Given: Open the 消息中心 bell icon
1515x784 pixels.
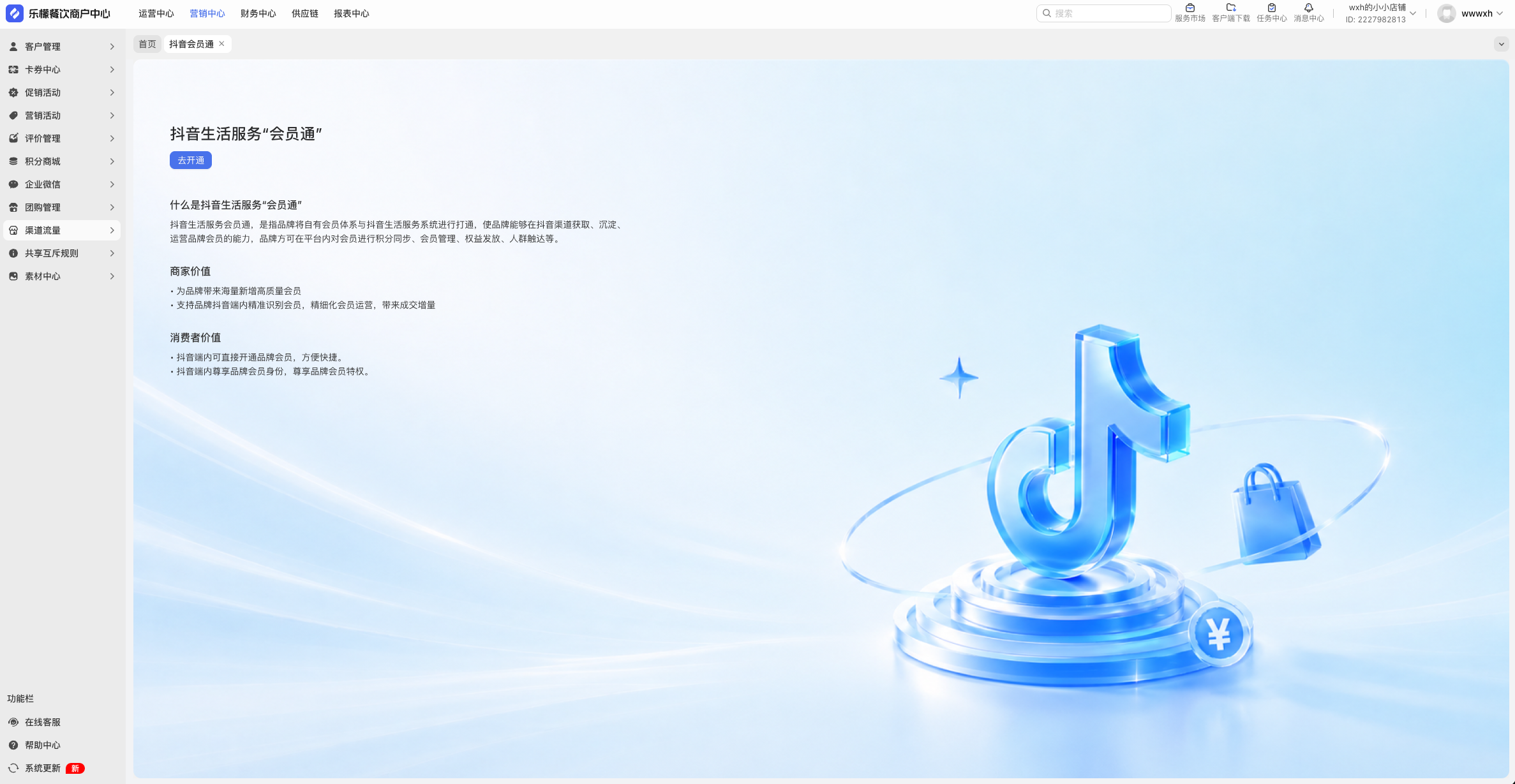Looking at the screenshot, I should tap(1309, 8).
